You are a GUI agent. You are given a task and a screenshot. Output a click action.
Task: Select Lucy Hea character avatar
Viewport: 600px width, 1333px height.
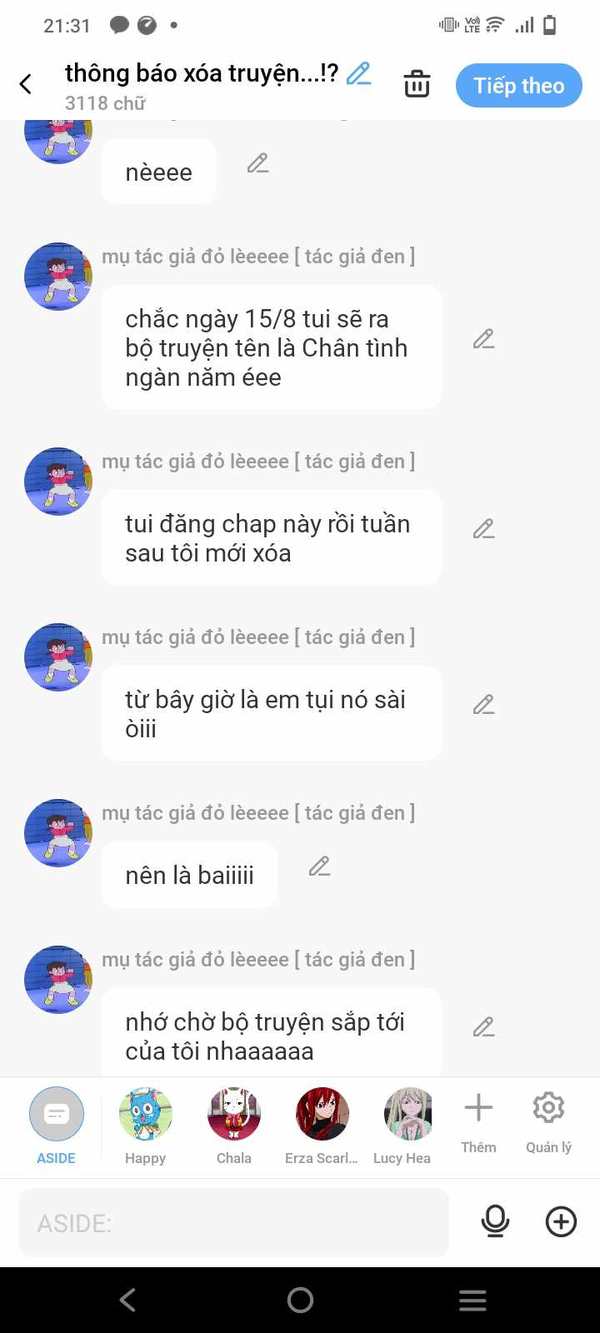tap(407, 1126)
